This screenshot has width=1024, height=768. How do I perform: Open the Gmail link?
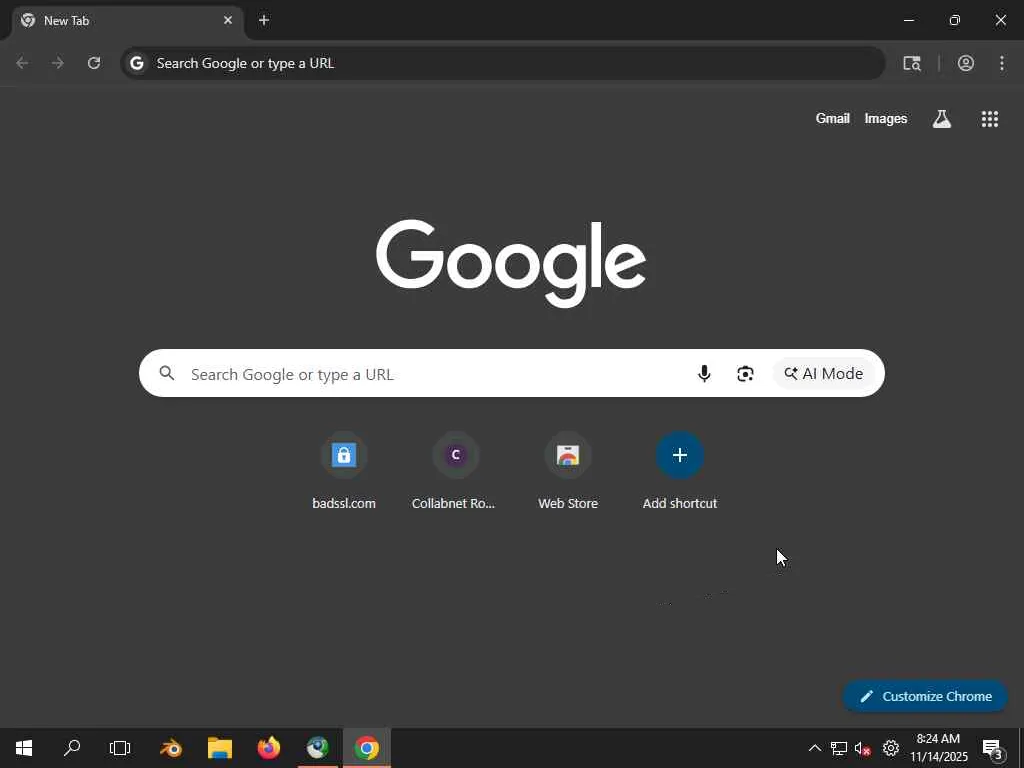tap(833, 118)
